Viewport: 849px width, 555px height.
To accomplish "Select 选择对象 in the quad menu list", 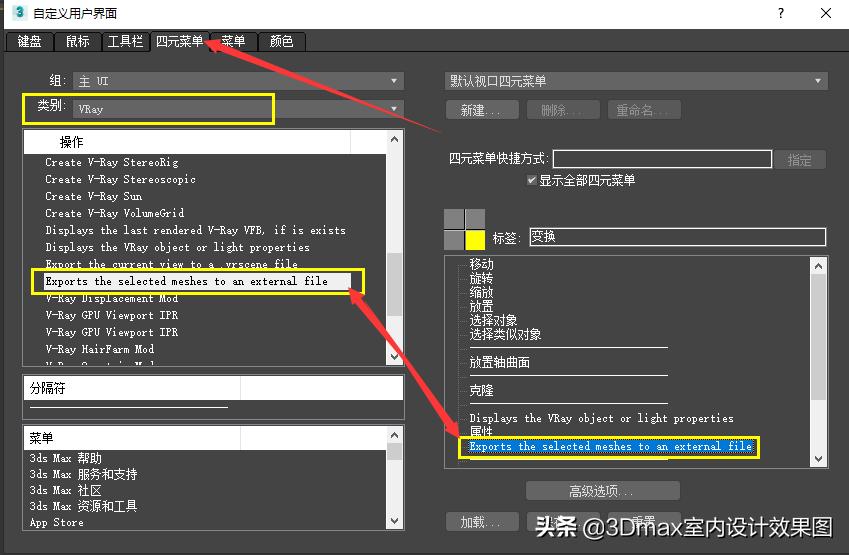I will coord(493,320).
